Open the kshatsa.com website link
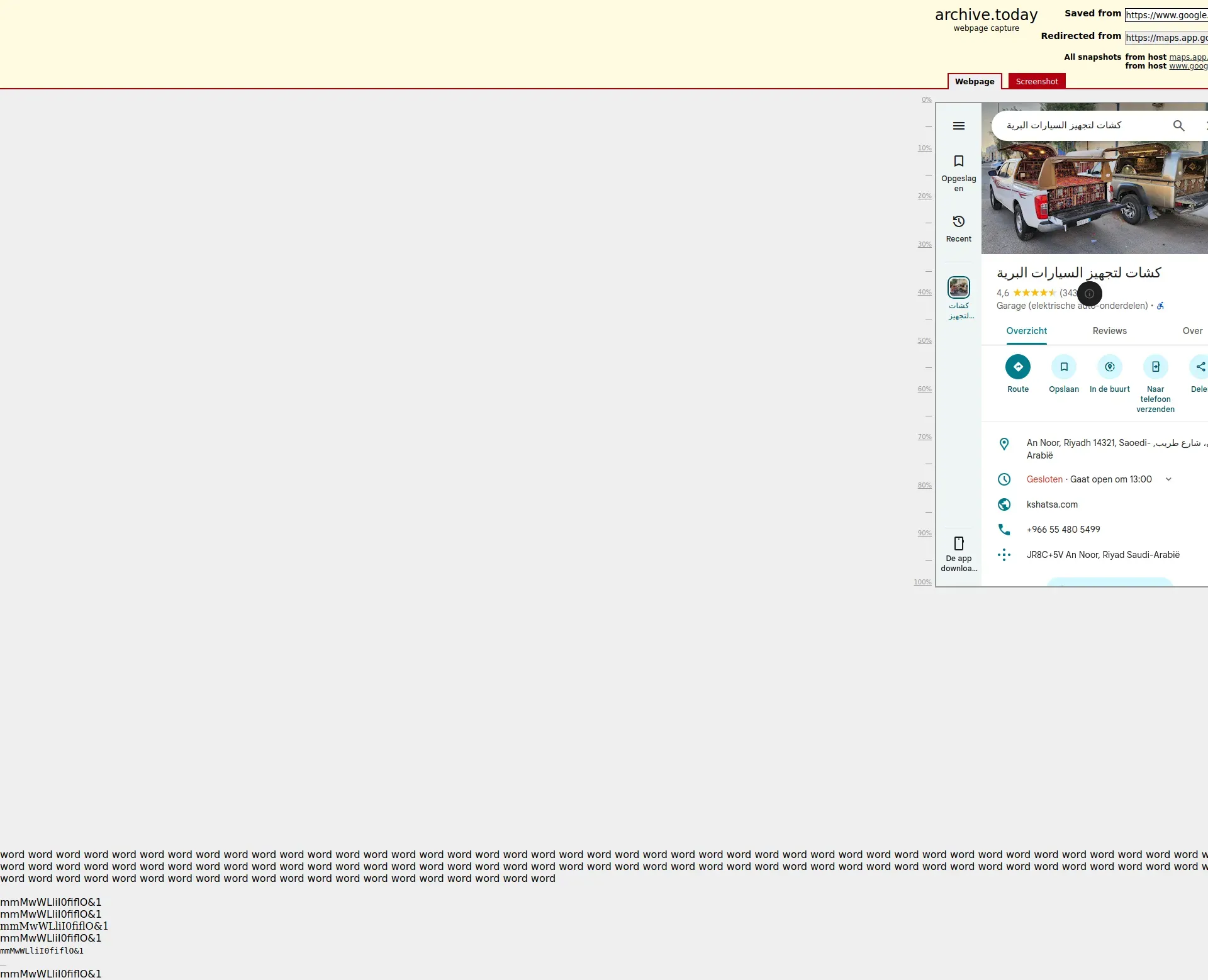The height and width of the screenshot is (980, 1208). pyautogui.click(x=1052, y=504)
